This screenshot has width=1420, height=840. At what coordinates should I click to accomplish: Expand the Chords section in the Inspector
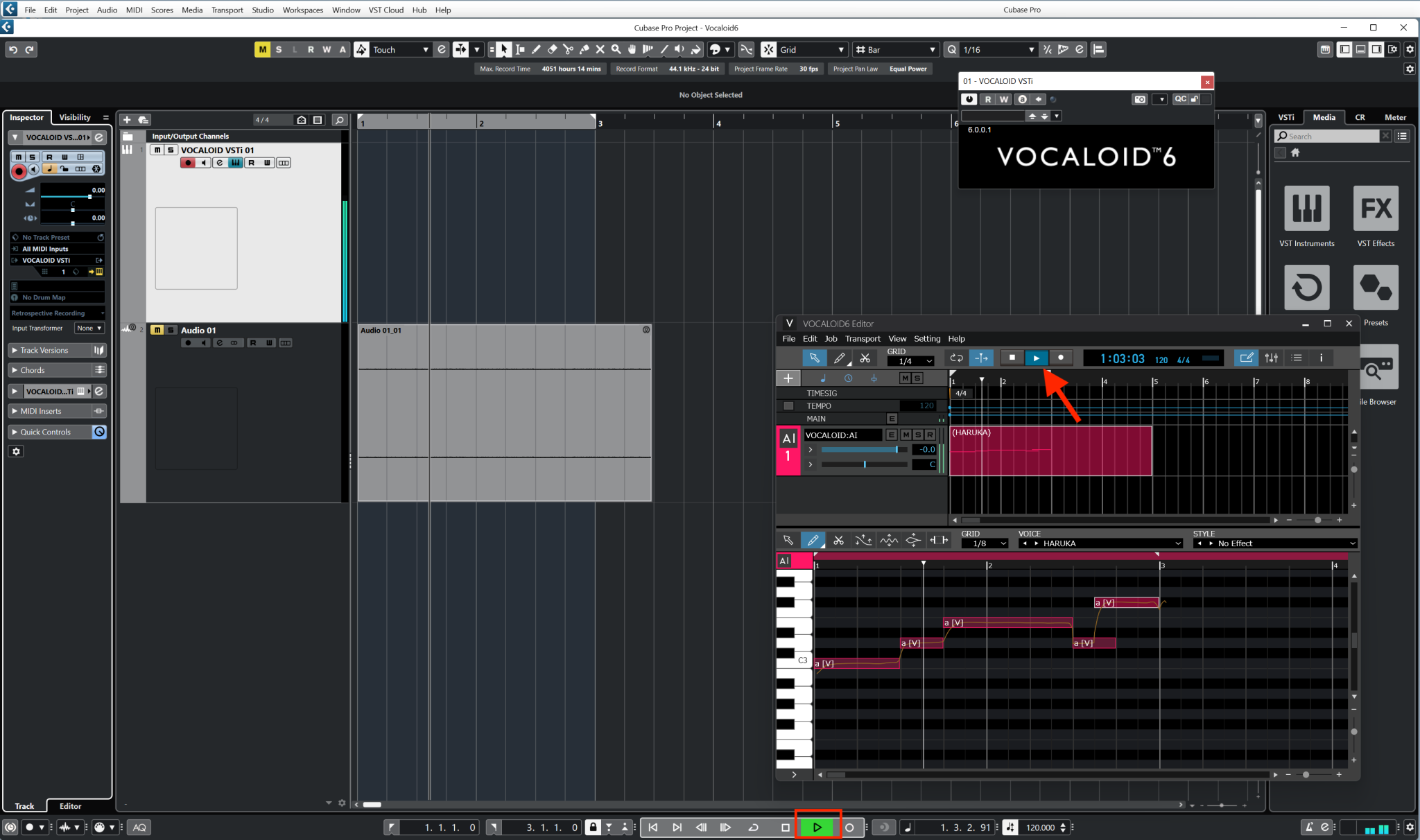click(31, 369)
